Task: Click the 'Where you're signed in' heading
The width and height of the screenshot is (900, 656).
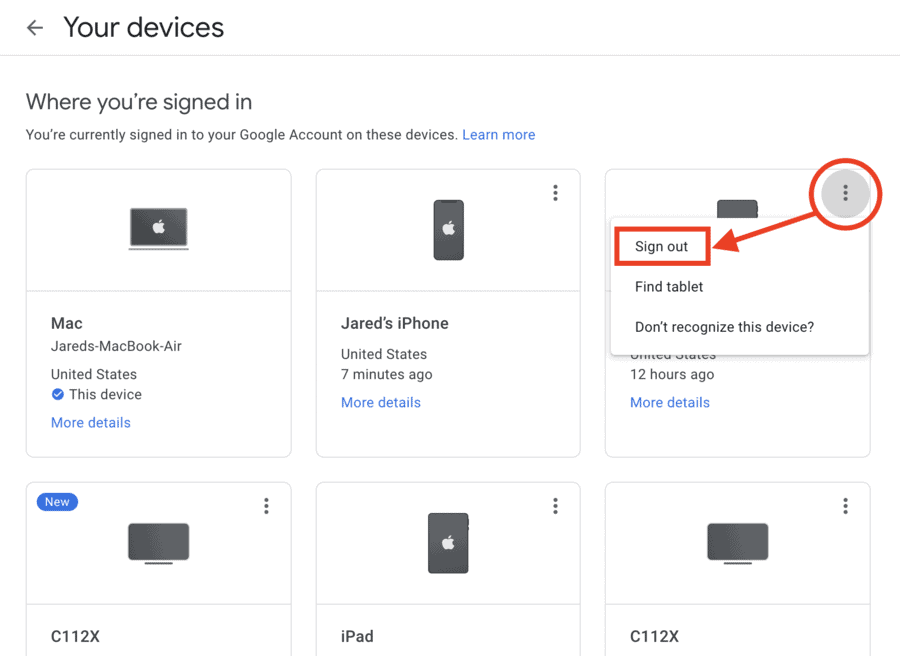Action: pos(138,103)
